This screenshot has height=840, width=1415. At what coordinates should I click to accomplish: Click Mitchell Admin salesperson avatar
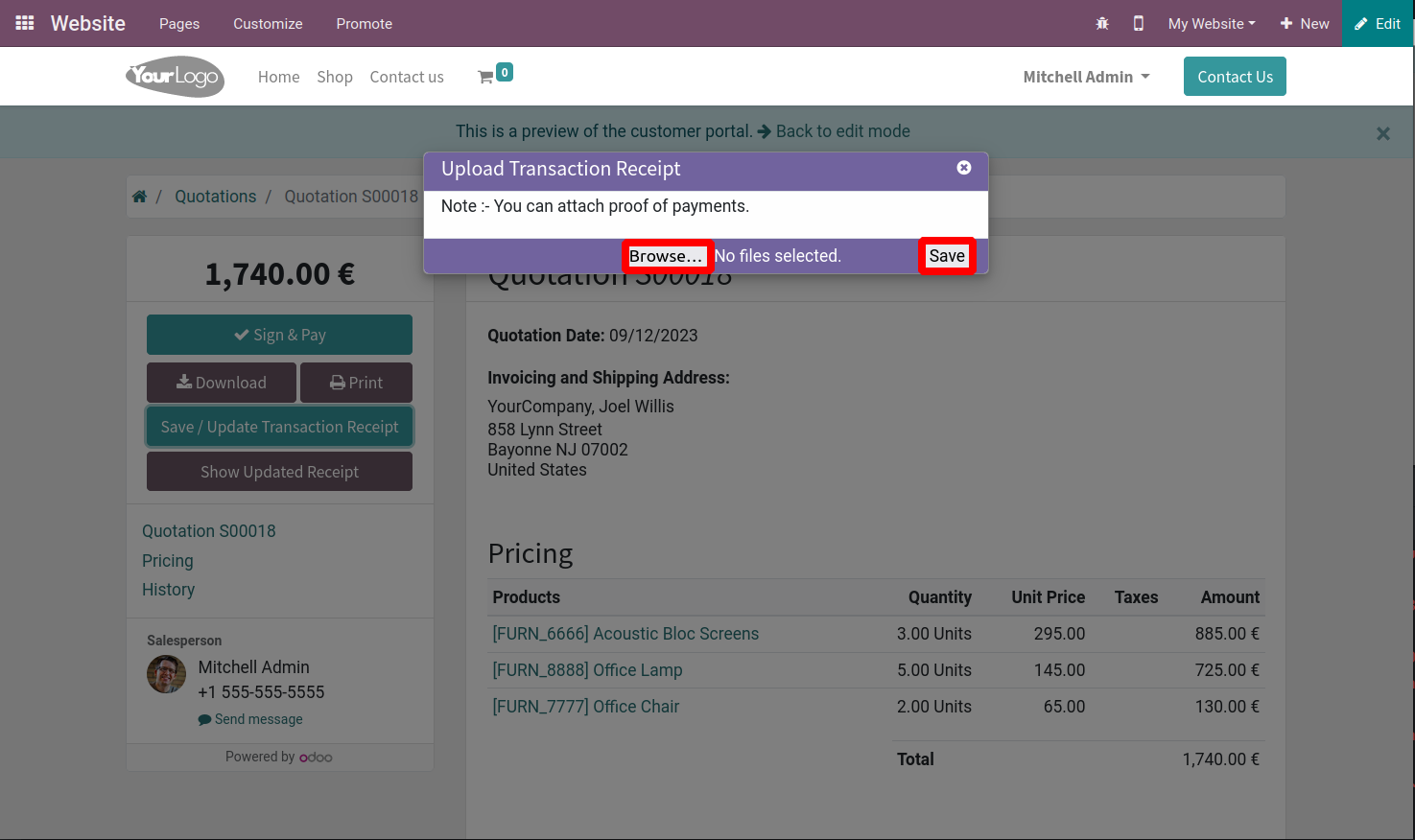click(166, 674)
